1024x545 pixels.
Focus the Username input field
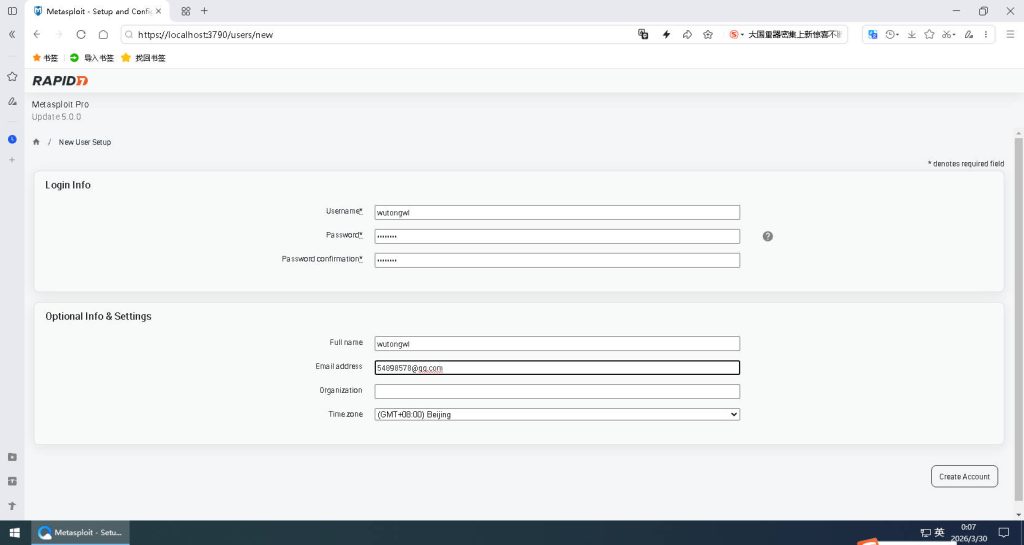(557, 212)
